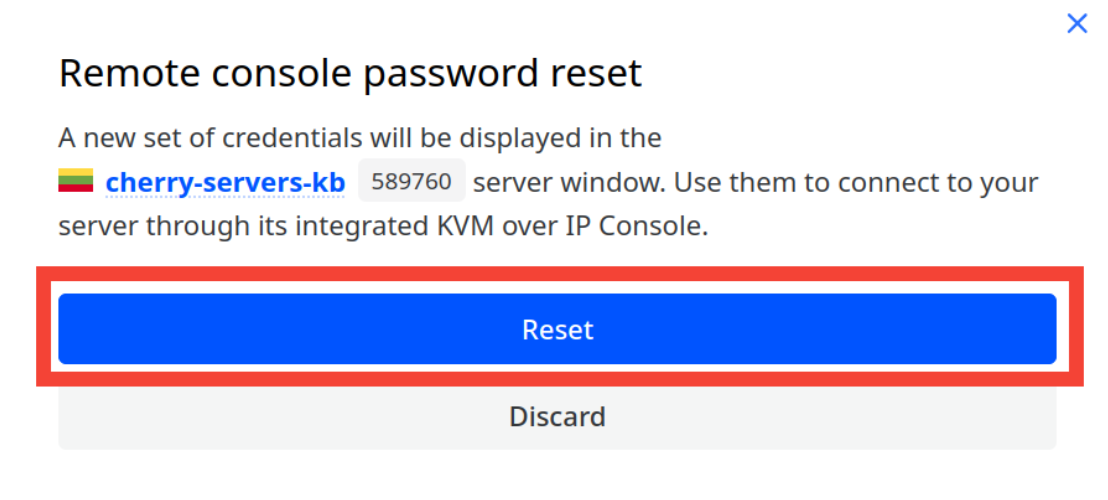Select the 589760 server ID badge
The image size is (1108, 500).
[411, 183]
